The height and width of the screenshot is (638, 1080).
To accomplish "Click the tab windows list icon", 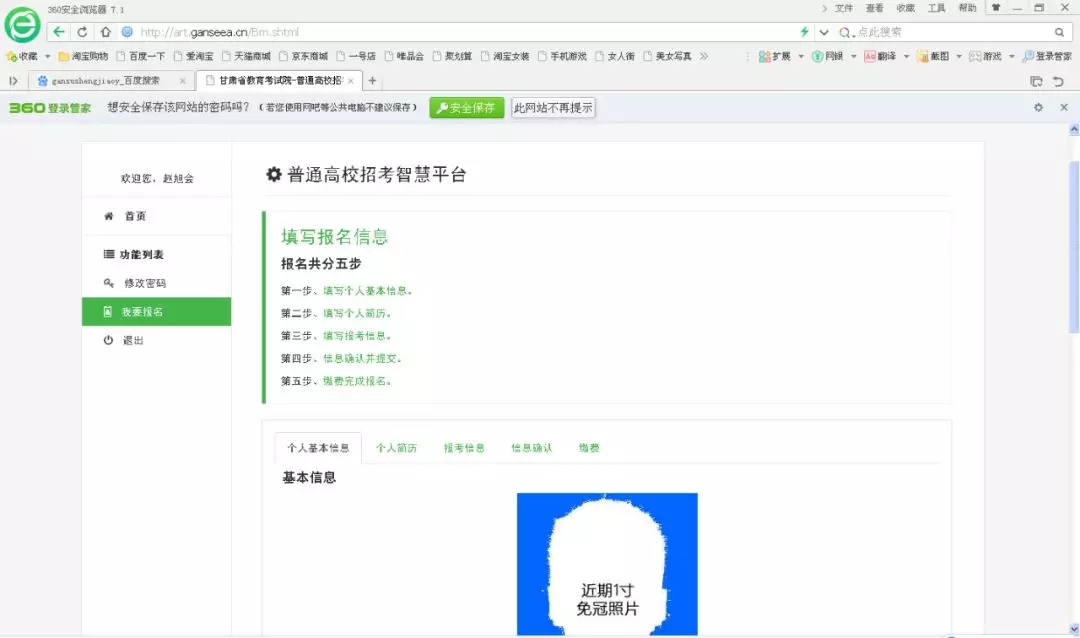I will click(1036, 81).
